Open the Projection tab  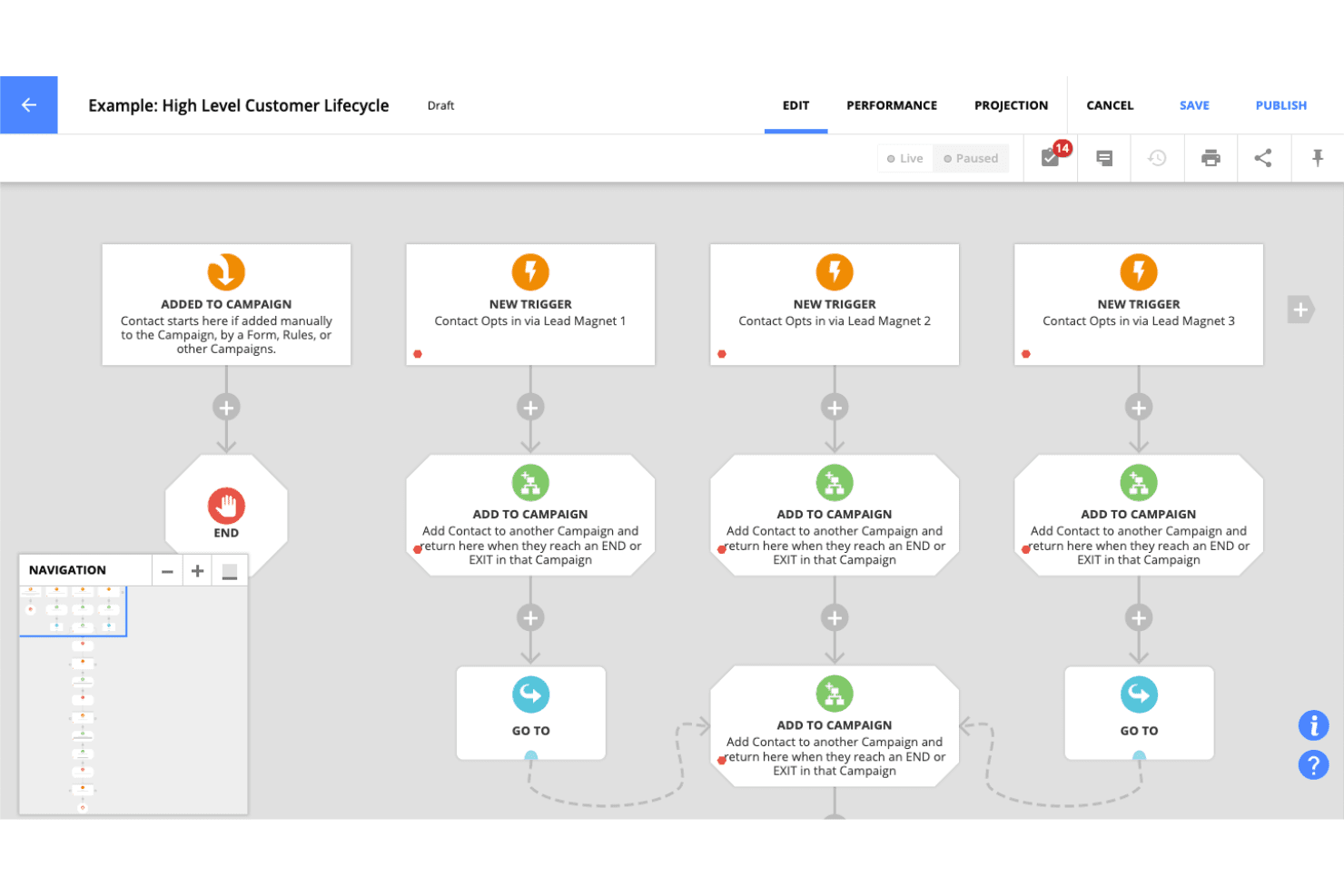[x=1011, y=105]
